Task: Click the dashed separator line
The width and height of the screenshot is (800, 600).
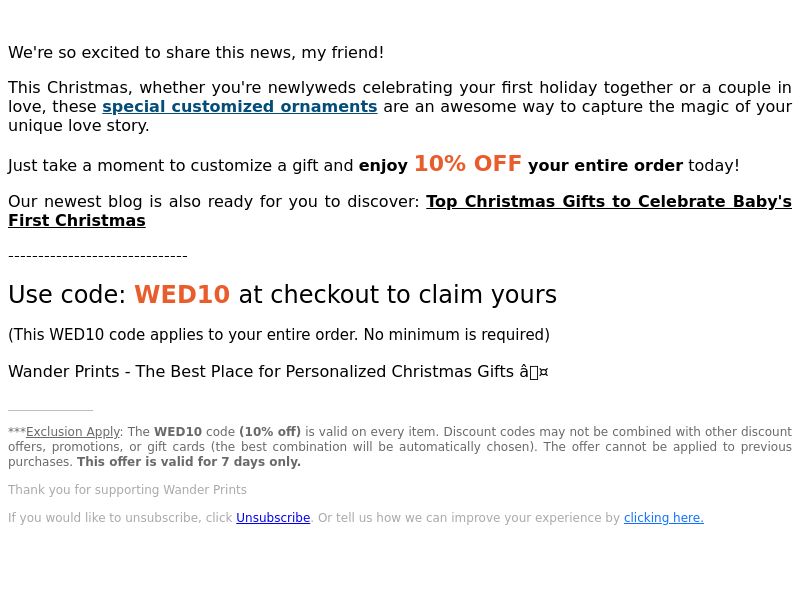Action: (98, 256)
